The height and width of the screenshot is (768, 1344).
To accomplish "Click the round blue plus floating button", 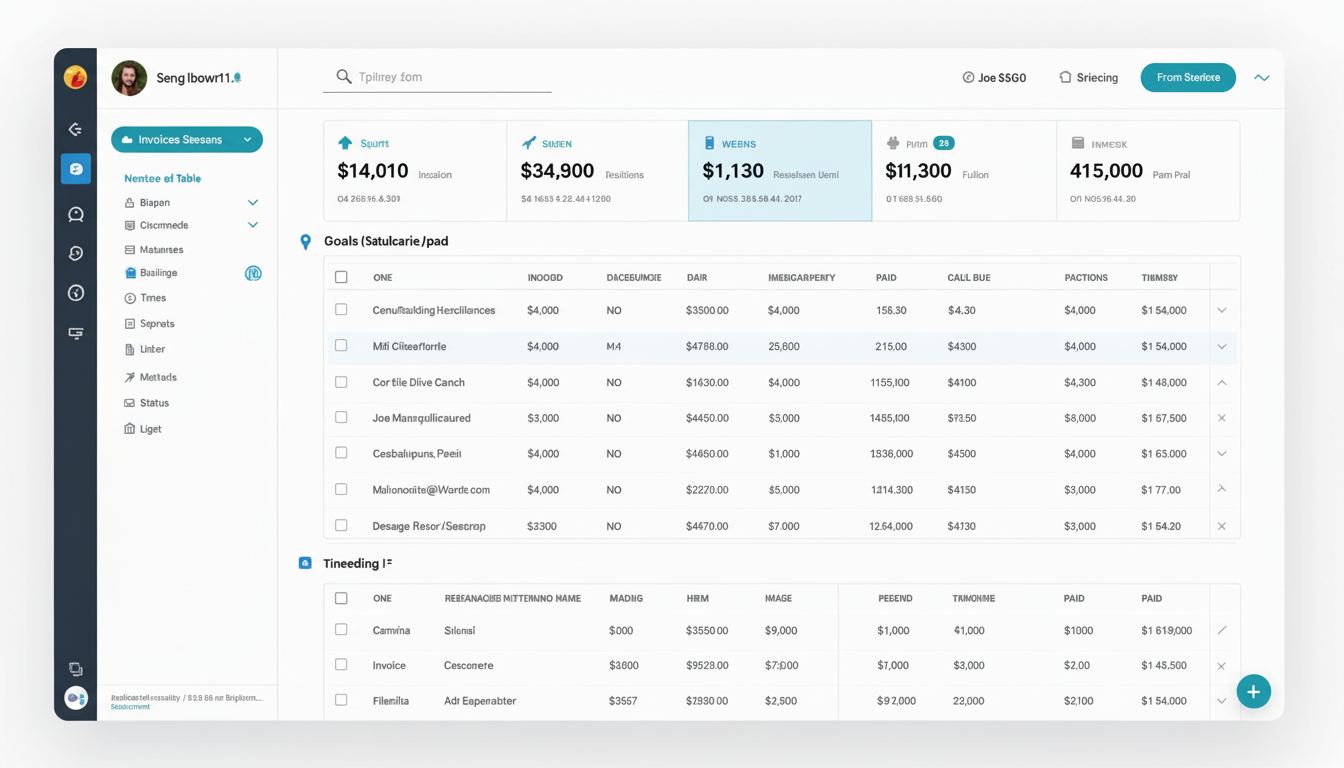I will [x=1253, y=691].
